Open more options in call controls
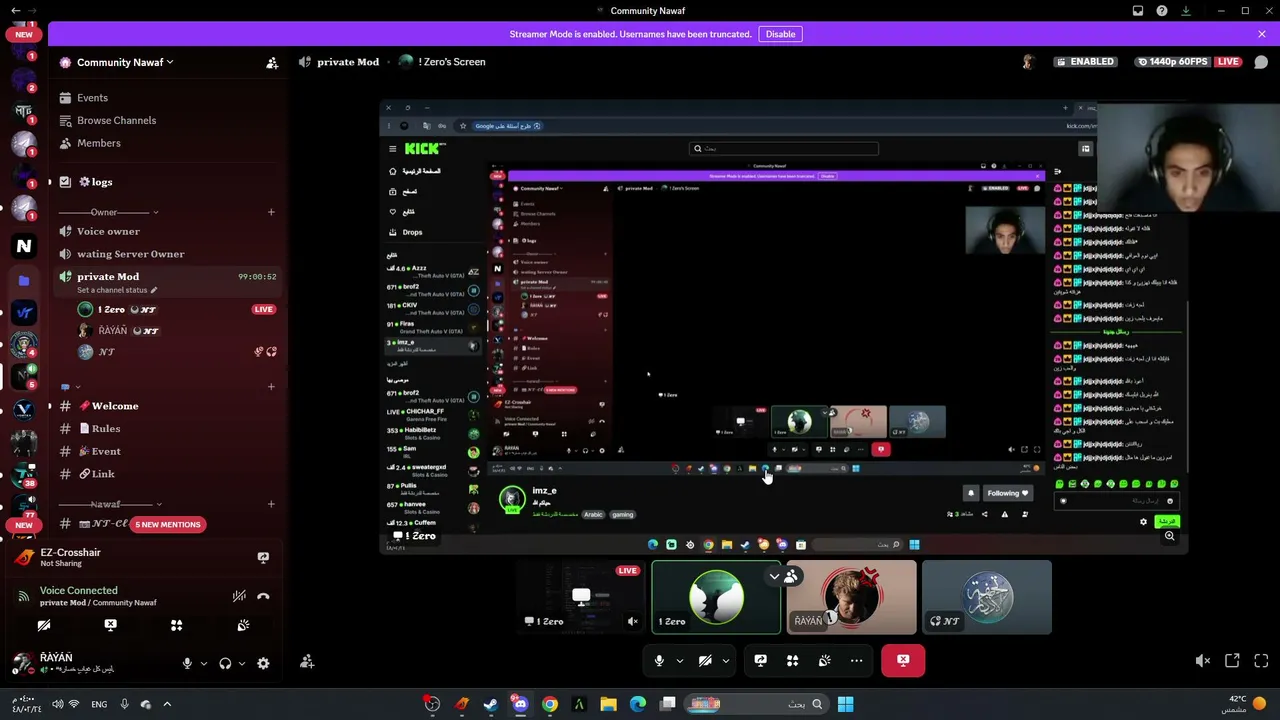Image resolution: width=1280 pixels, height=720 pixels. (856, 660)
